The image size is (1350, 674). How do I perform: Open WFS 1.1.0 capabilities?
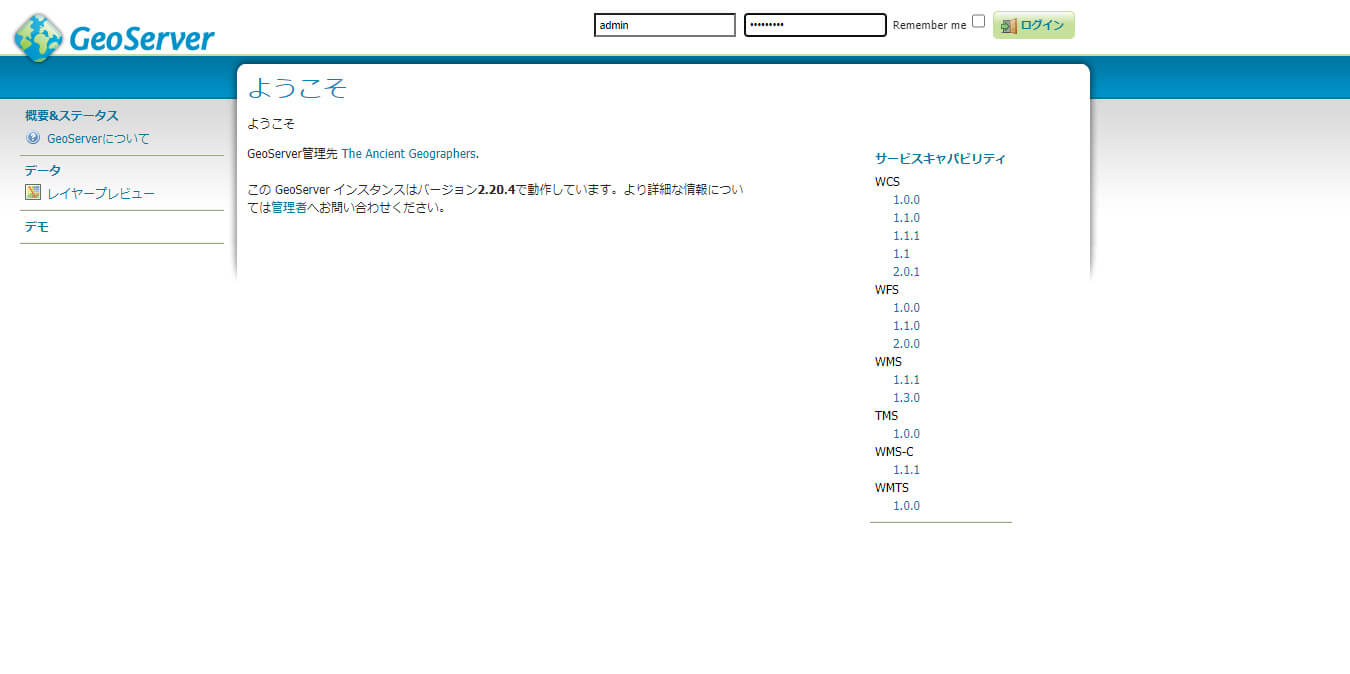pos(906,326)
